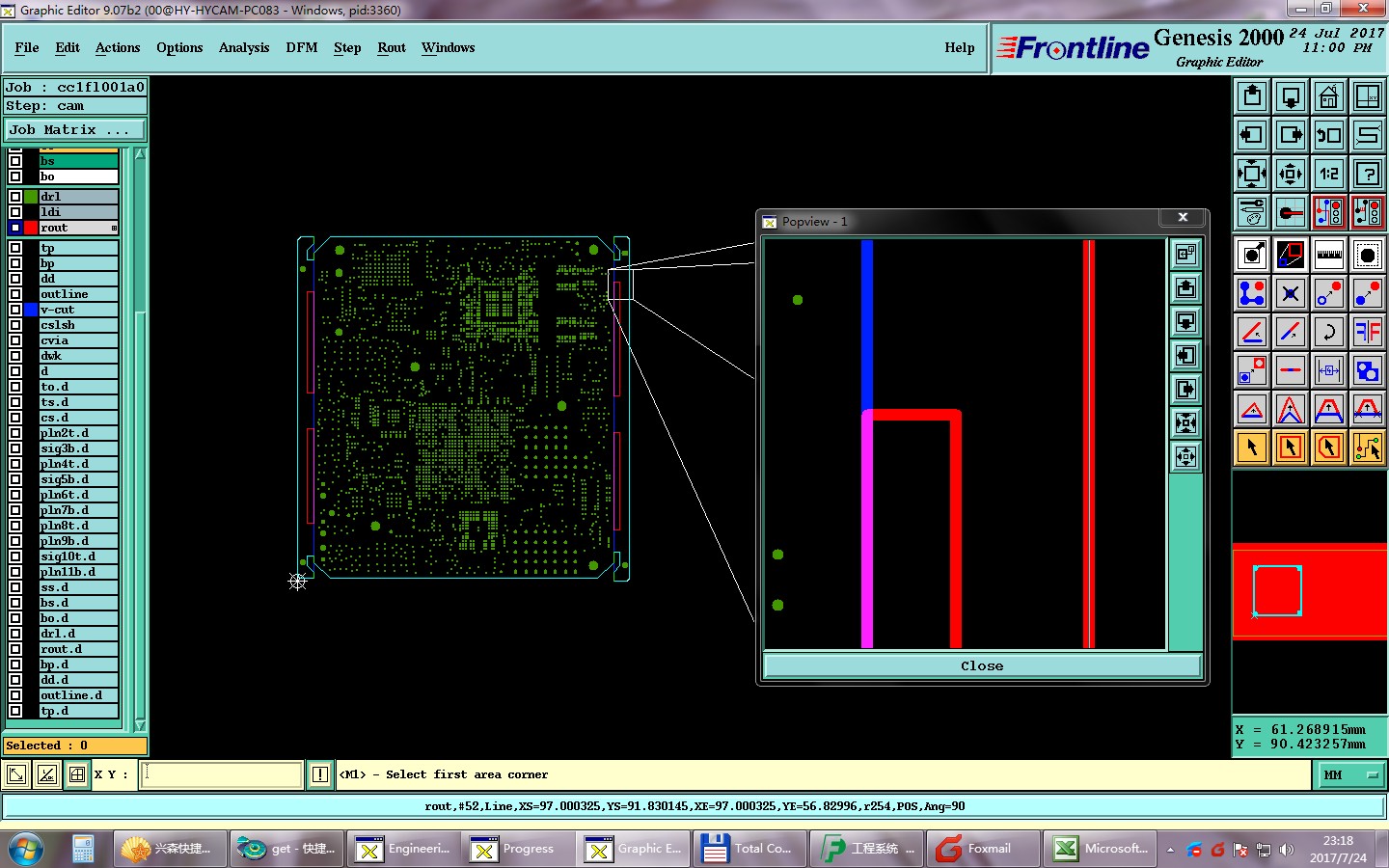Click the pan up icon

click(1252, 96)
